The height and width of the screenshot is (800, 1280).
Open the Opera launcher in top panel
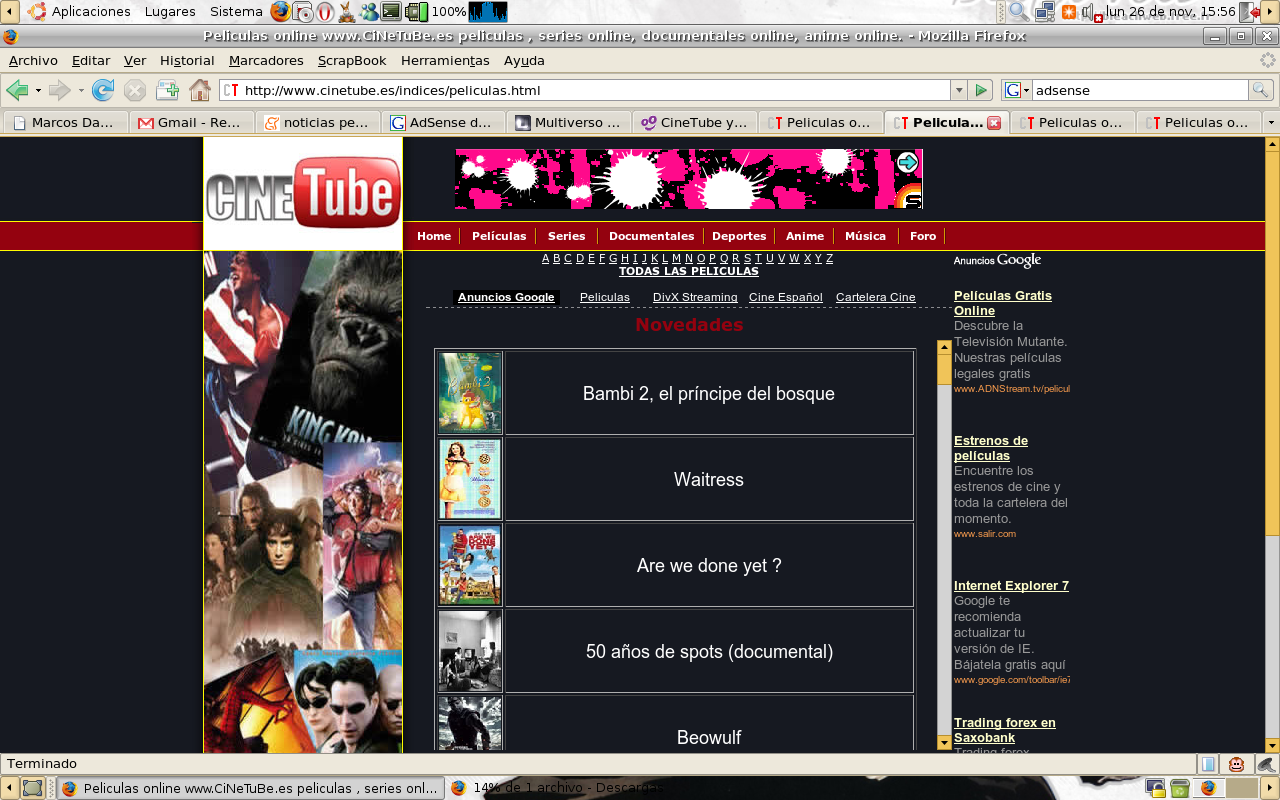tap(326, 12)
